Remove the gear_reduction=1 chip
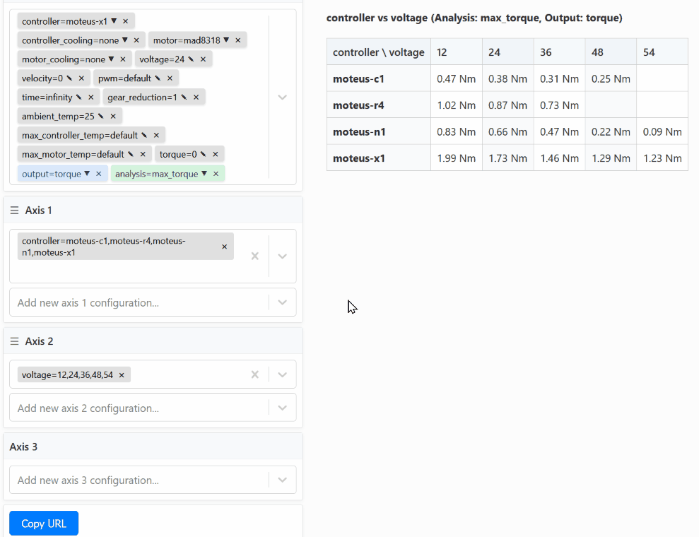The image size is (699, 537). click(197, 97)
